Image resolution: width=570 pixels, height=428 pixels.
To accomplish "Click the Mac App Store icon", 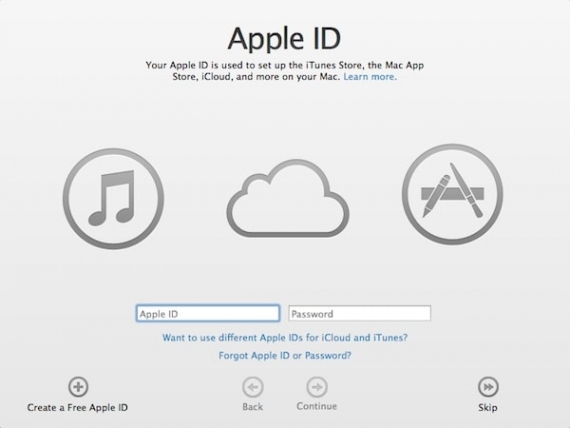I will pyautogui.click(x=453, y=194).
